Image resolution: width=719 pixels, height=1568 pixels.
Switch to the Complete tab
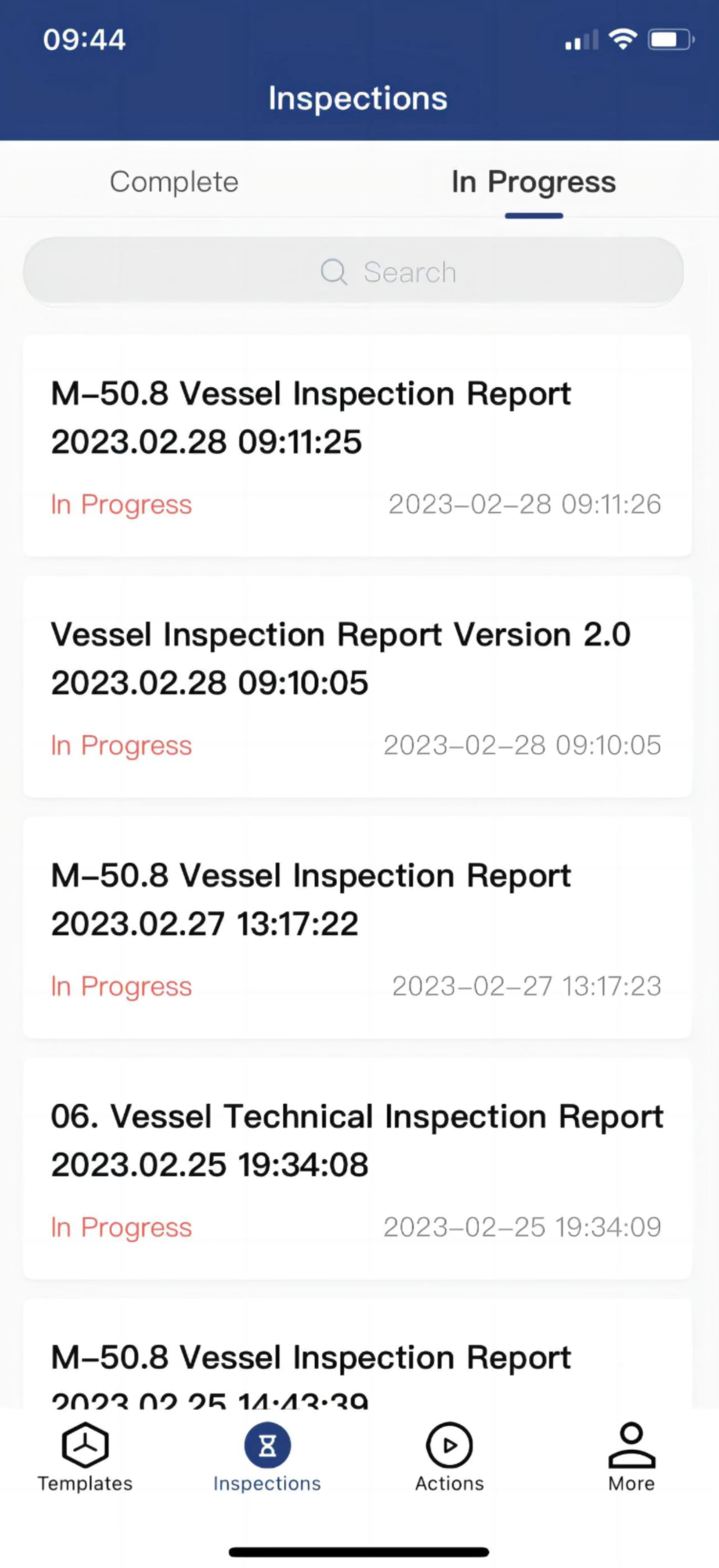tap(174, 181)
